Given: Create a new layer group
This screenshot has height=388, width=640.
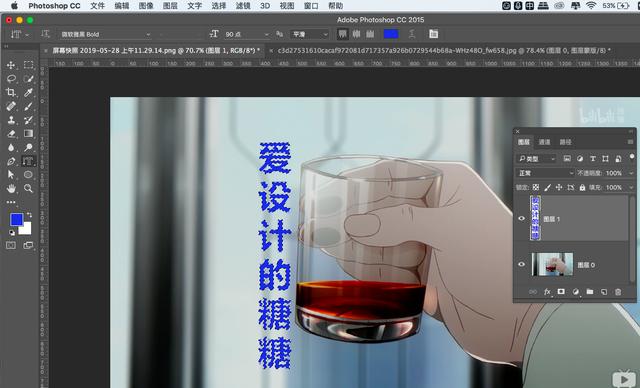Looking at the screenshot, I should tap(589, 292).
